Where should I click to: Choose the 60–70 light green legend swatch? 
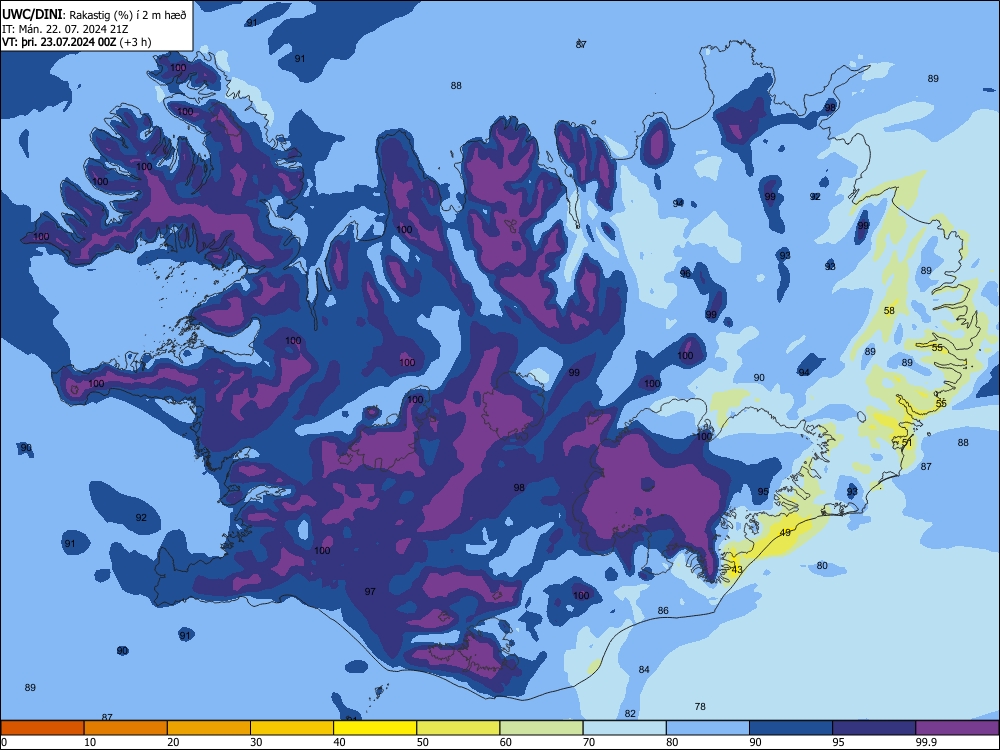[x=541, y=728]
